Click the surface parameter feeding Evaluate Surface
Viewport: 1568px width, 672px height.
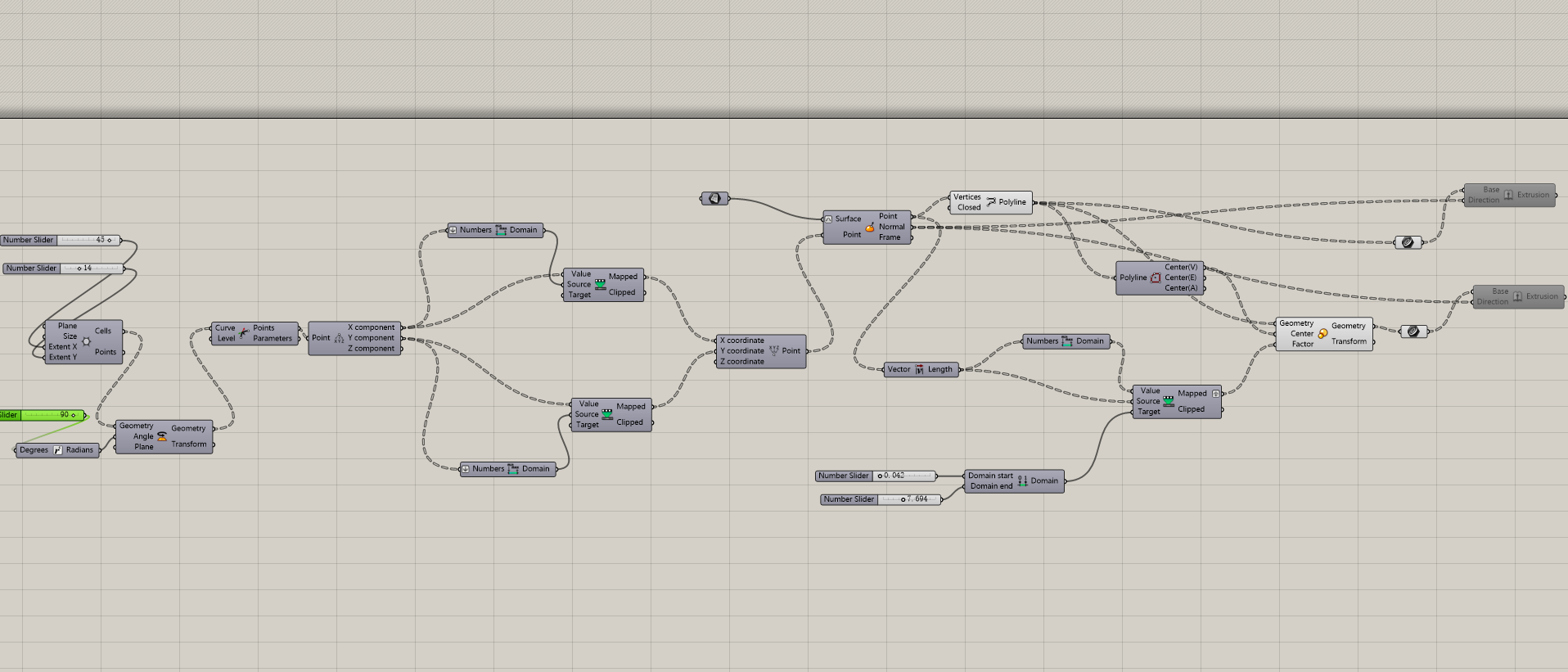click(x=714, y=198)
